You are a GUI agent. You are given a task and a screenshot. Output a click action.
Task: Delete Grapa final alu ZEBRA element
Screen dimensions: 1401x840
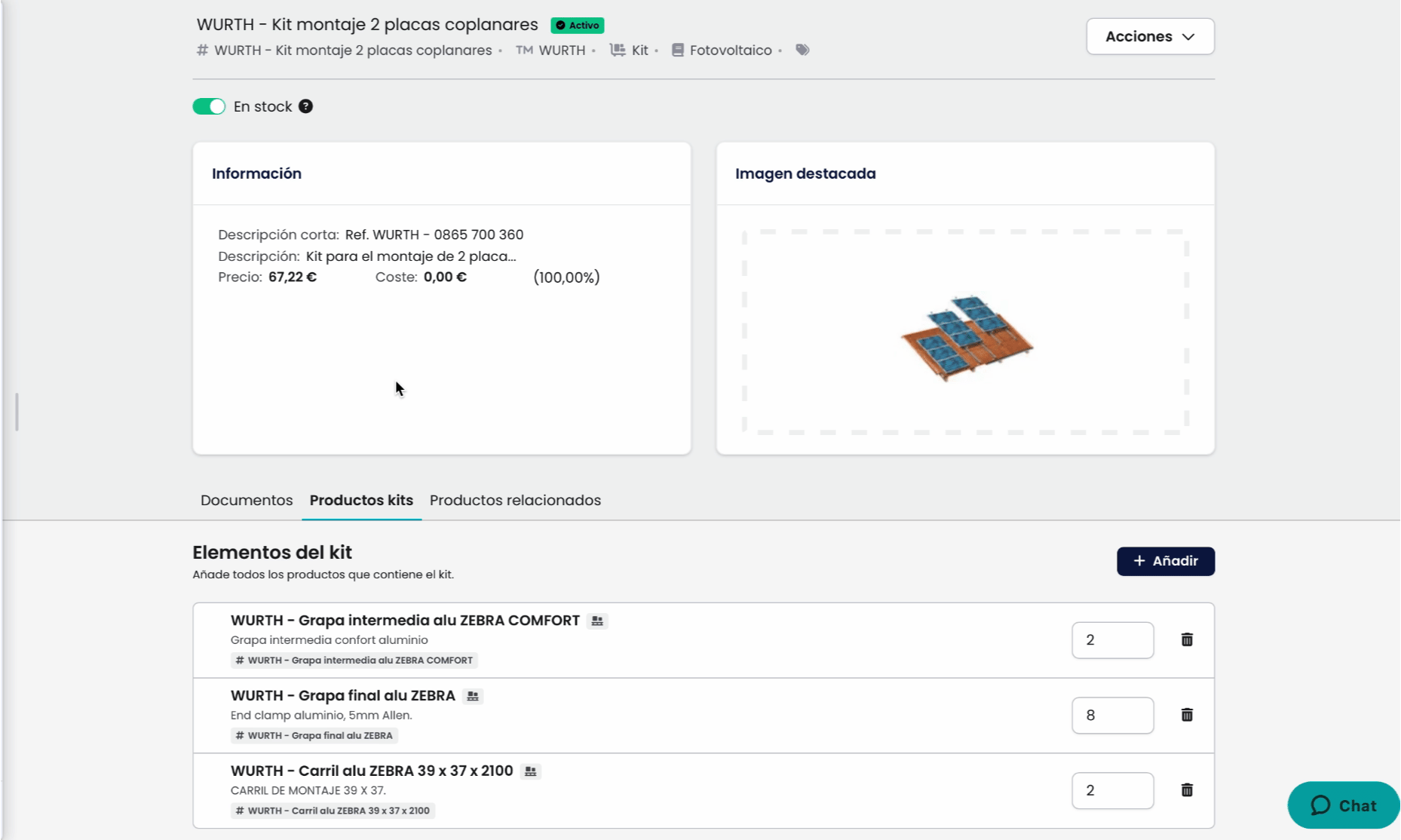(1187, 715)
